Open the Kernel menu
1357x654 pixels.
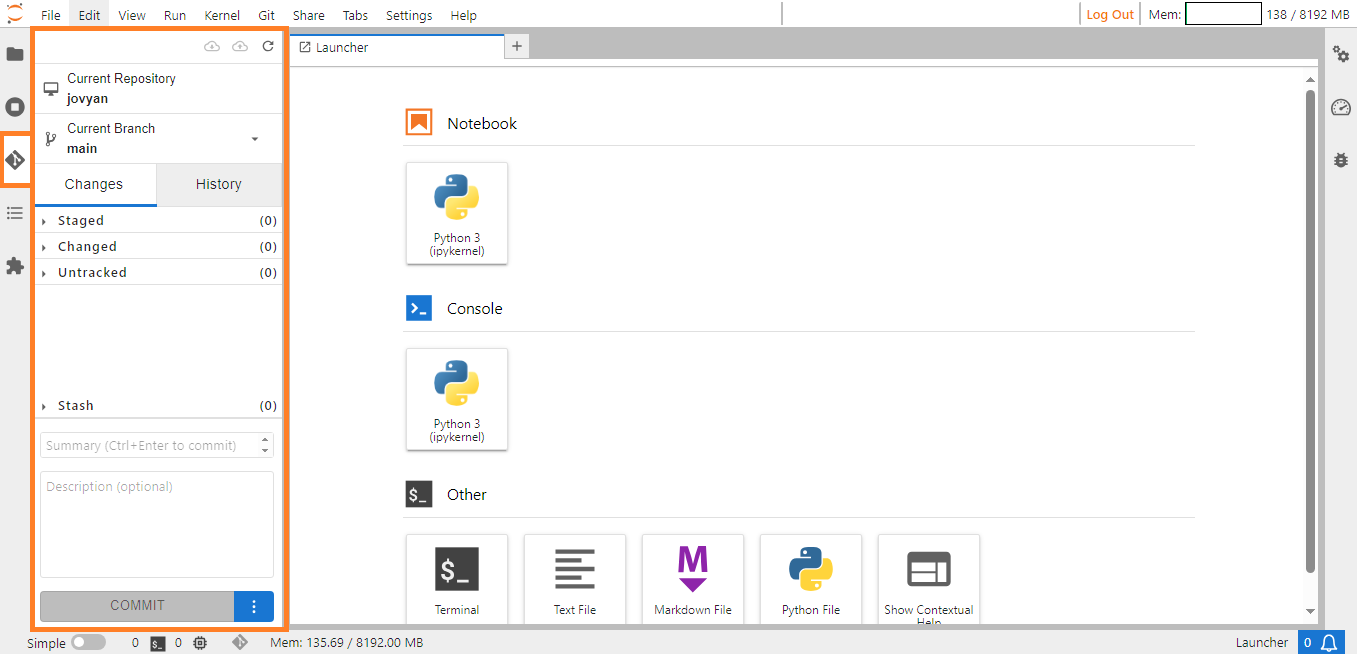coord(222,15)
